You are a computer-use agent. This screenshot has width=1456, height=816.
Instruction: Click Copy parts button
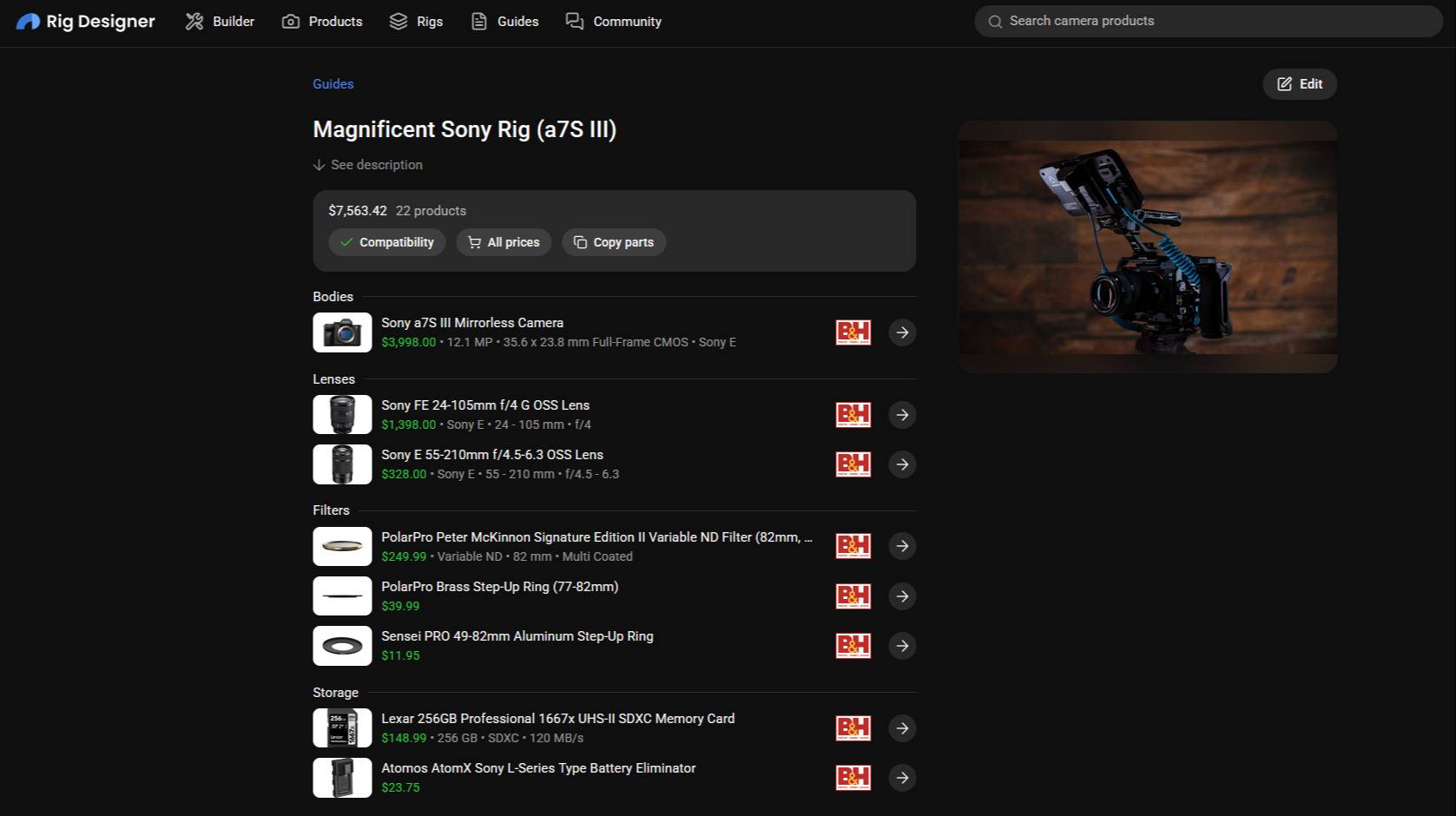tap(614, 242)
